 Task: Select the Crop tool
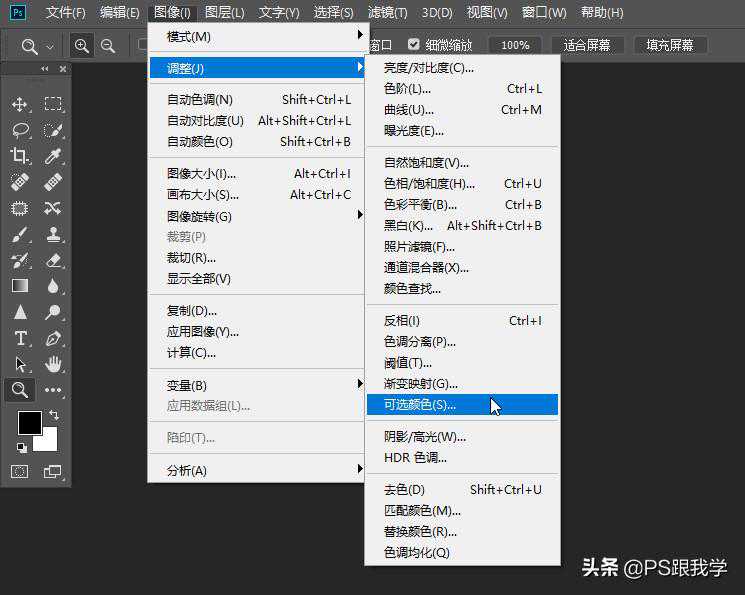pos(19,156)
